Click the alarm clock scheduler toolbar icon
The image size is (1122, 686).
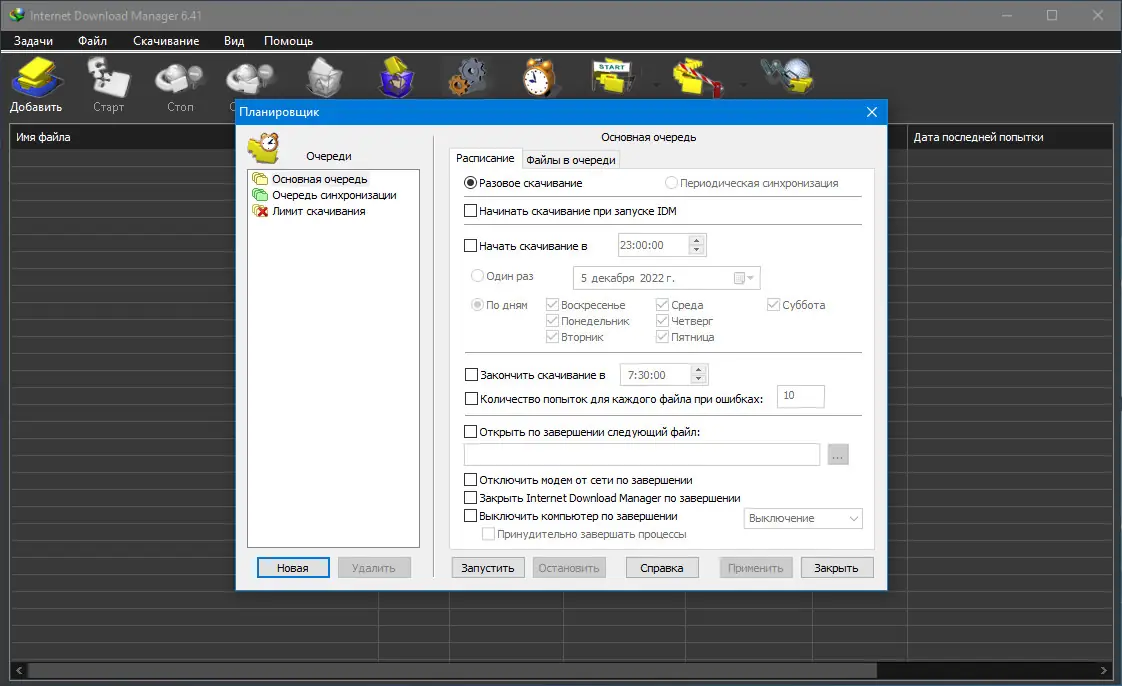tap(538, 77)
